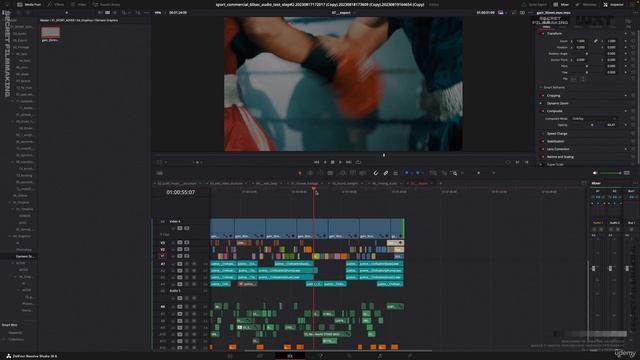
Task: Click the Replace Clip toolbar icon
Action: tap(362, 173)
